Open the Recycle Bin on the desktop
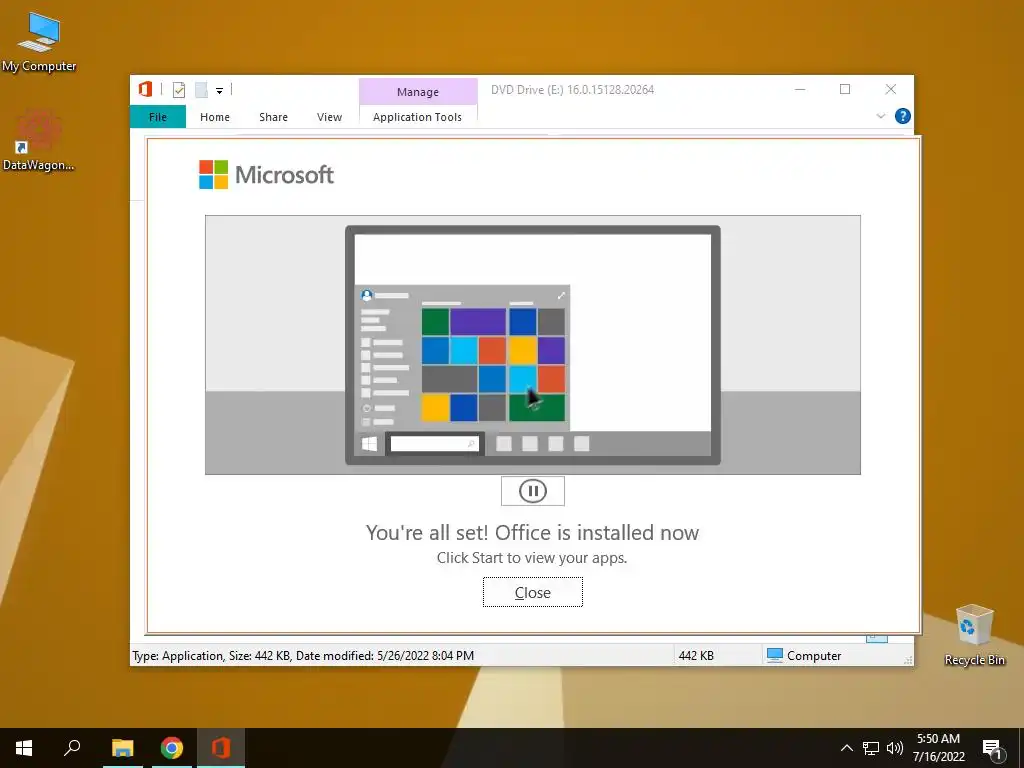The image size is (1024, 768). [x=974, y=635]
